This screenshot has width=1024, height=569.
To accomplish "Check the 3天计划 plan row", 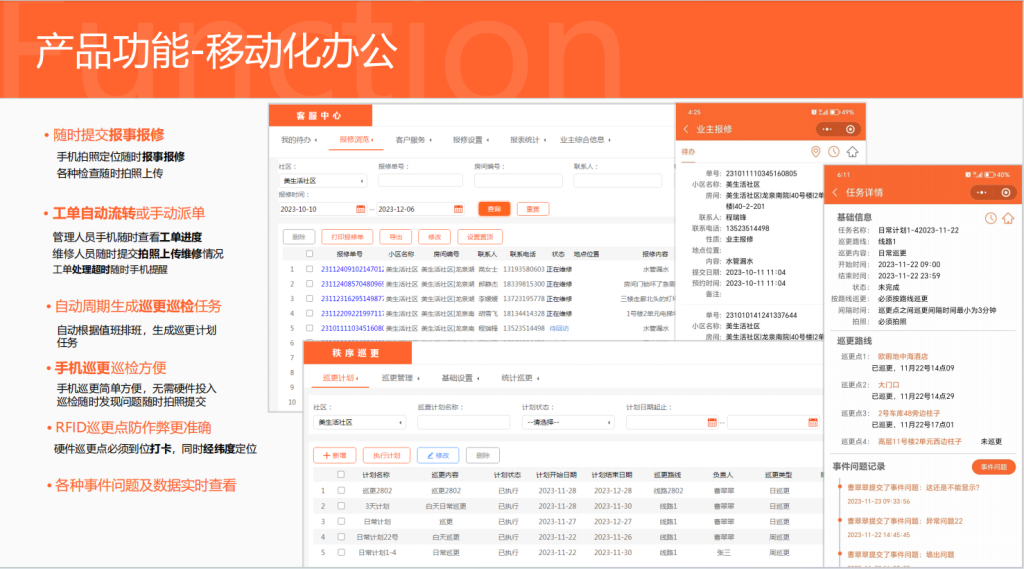I will point(341,506).
